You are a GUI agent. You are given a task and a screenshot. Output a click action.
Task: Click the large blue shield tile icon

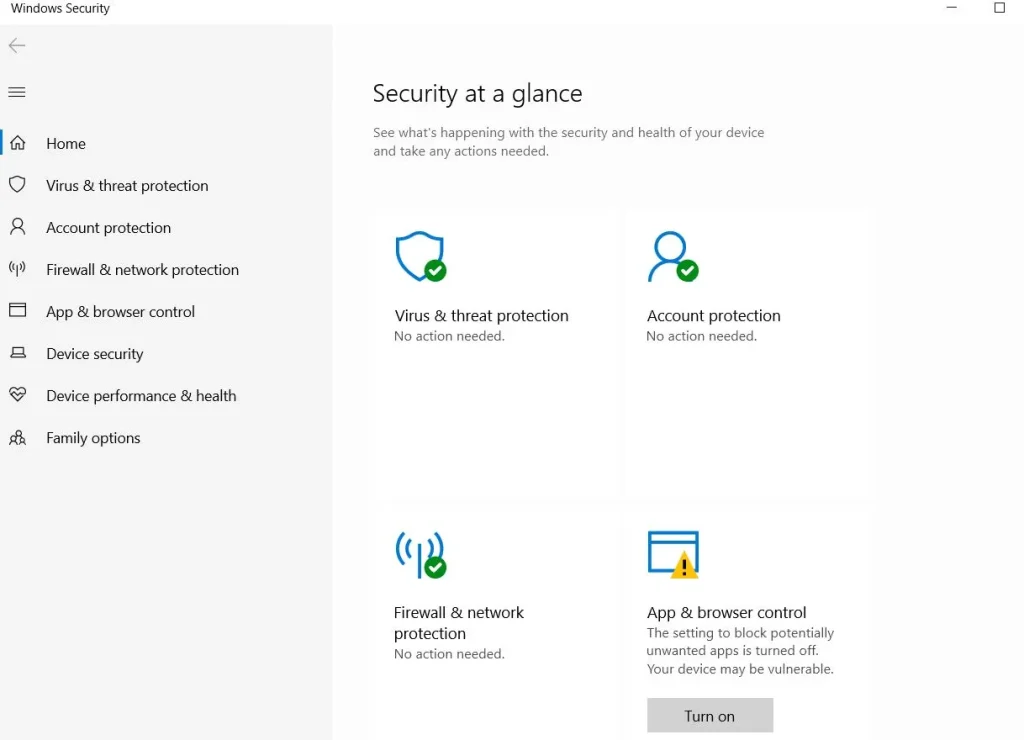(x=421, y=257)
